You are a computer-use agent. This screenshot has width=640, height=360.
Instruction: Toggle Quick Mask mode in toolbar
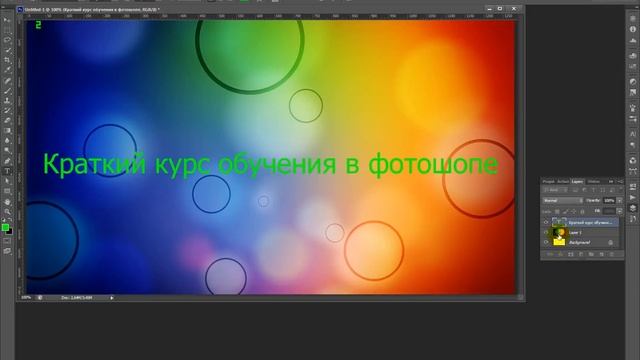pyautogui.click(x=7, y=241)
